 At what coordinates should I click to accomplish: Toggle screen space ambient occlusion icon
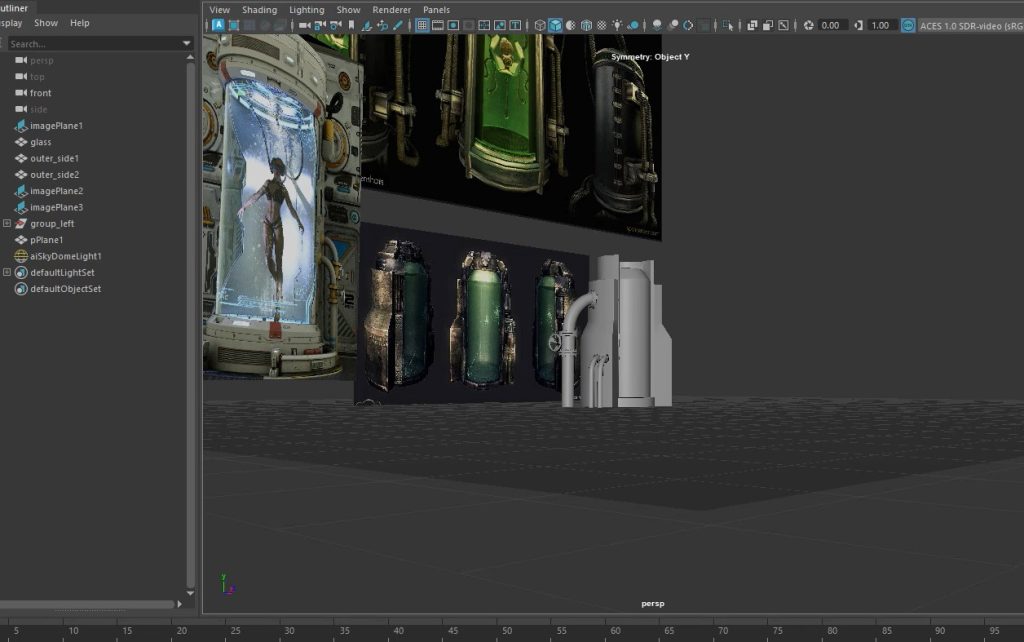click(x=657, y=25)
